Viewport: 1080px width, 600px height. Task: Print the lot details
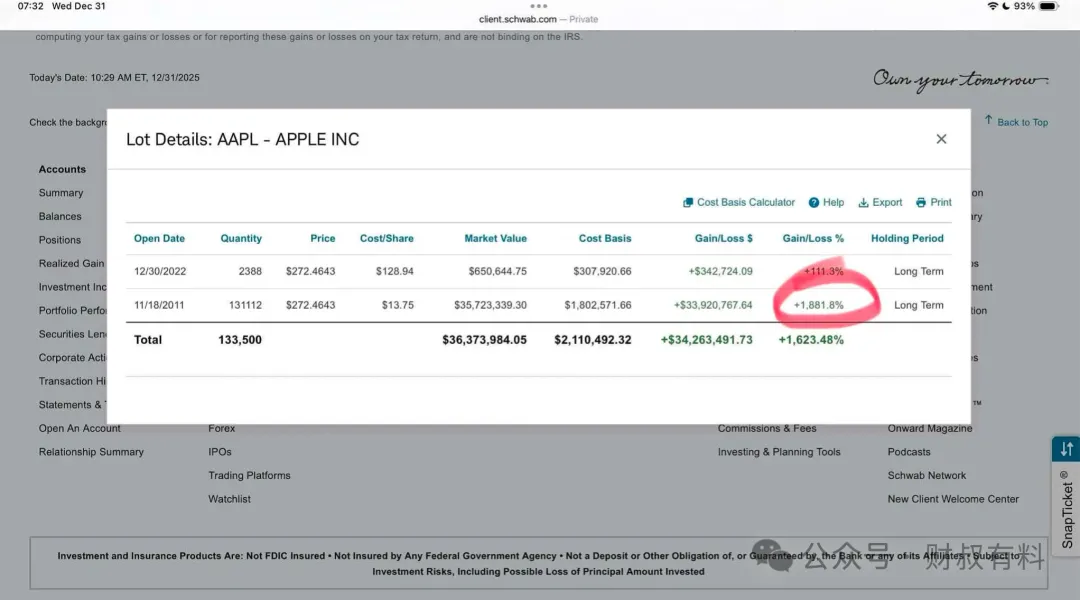[x=933, y=203]
